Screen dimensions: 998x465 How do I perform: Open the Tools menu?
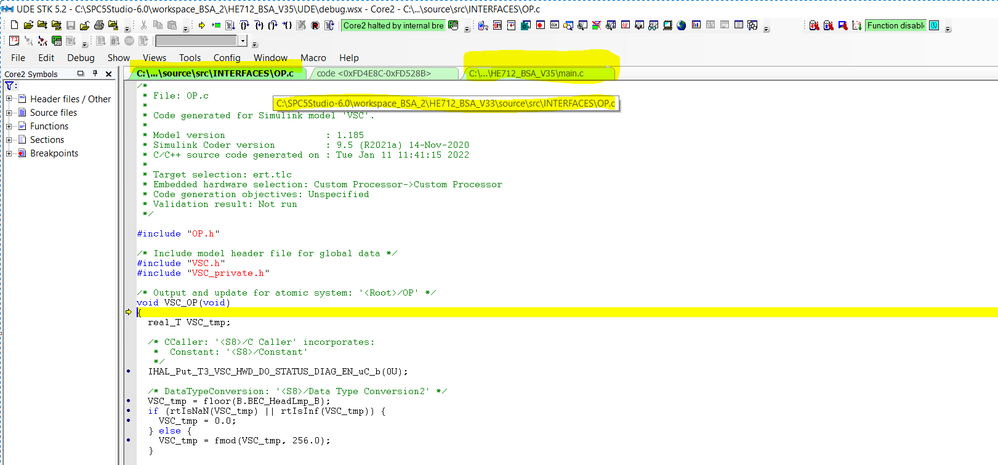click(190, 57)
